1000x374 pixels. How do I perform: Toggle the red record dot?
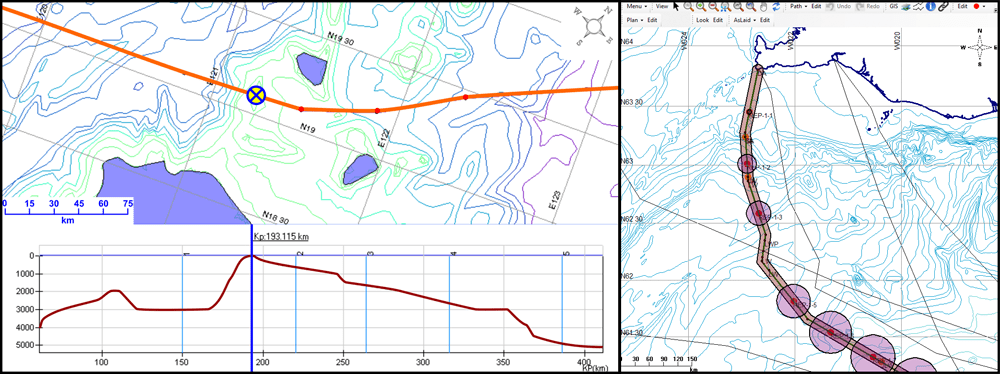pos(976,6)
